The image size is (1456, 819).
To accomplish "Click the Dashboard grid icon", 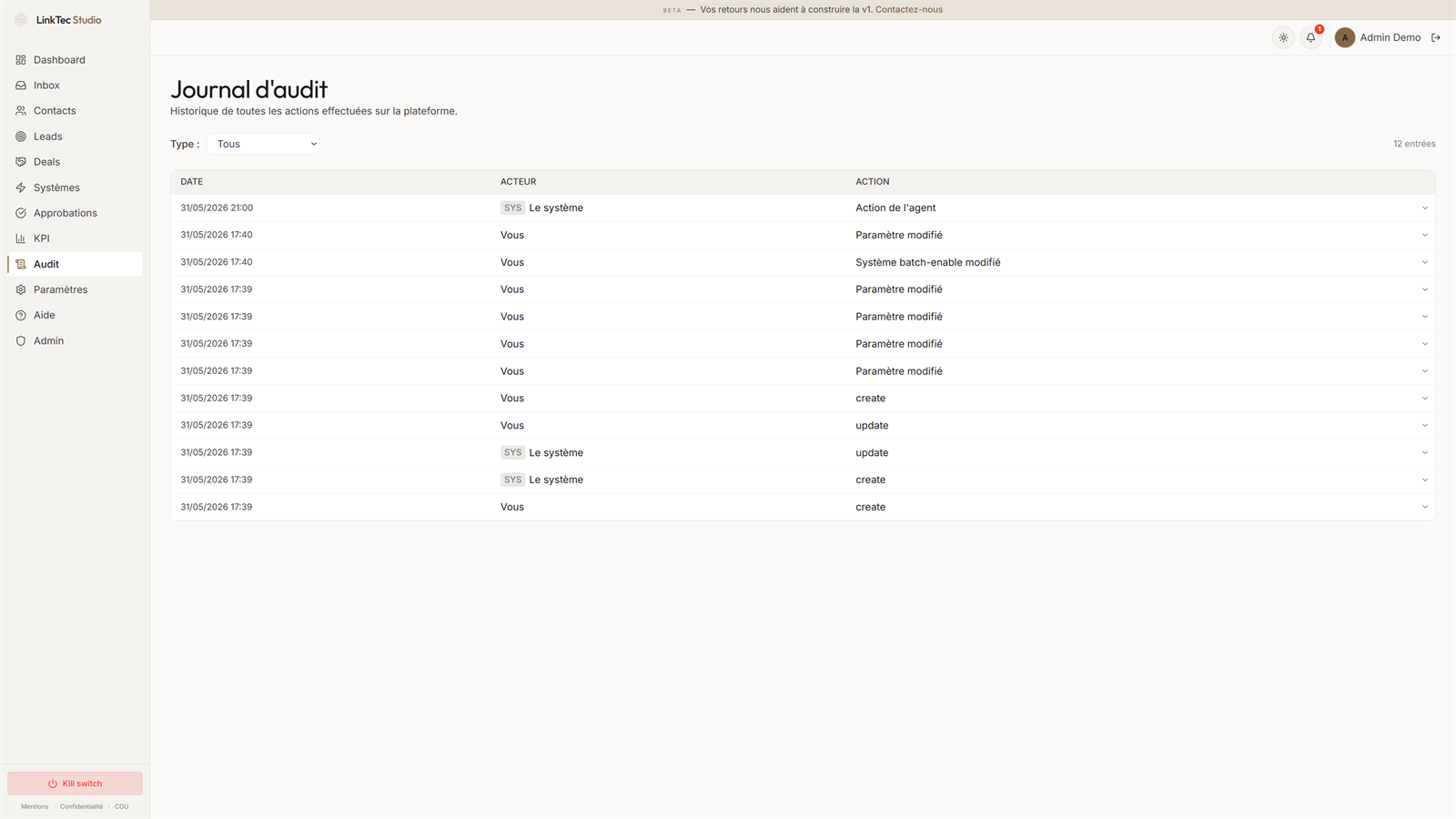I will 21,60.
